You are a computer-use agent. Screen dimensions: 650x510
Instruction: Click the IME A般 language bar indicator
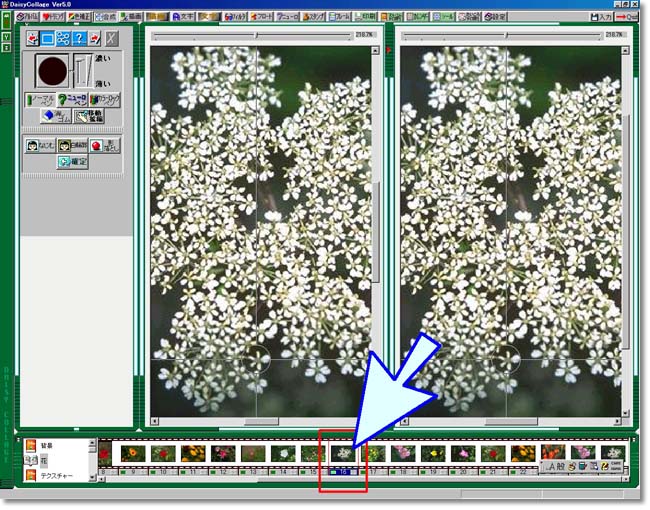click(x=555, y=467)
